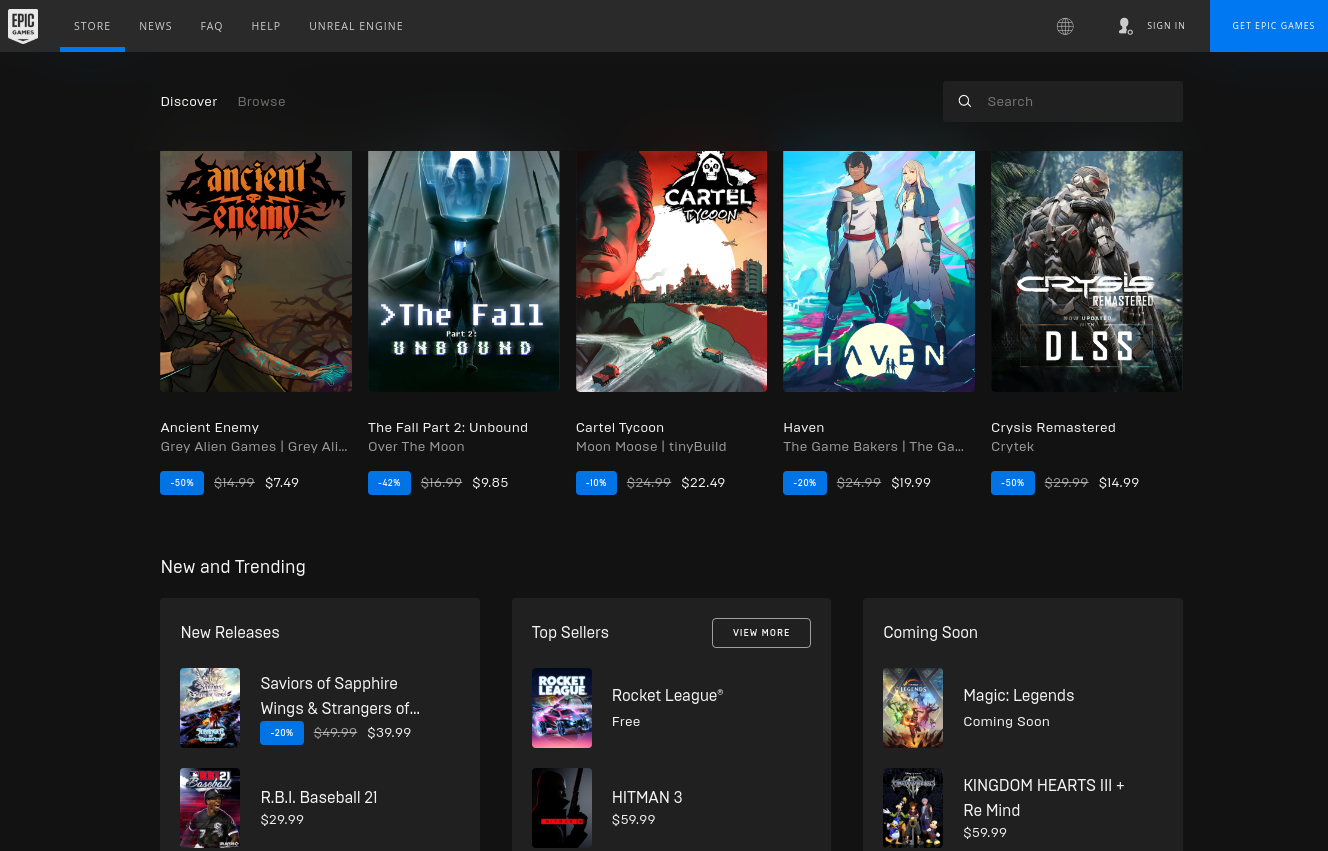Click the Sign In link
This screenshot has width=1328, height=851.
point(1166,26)
